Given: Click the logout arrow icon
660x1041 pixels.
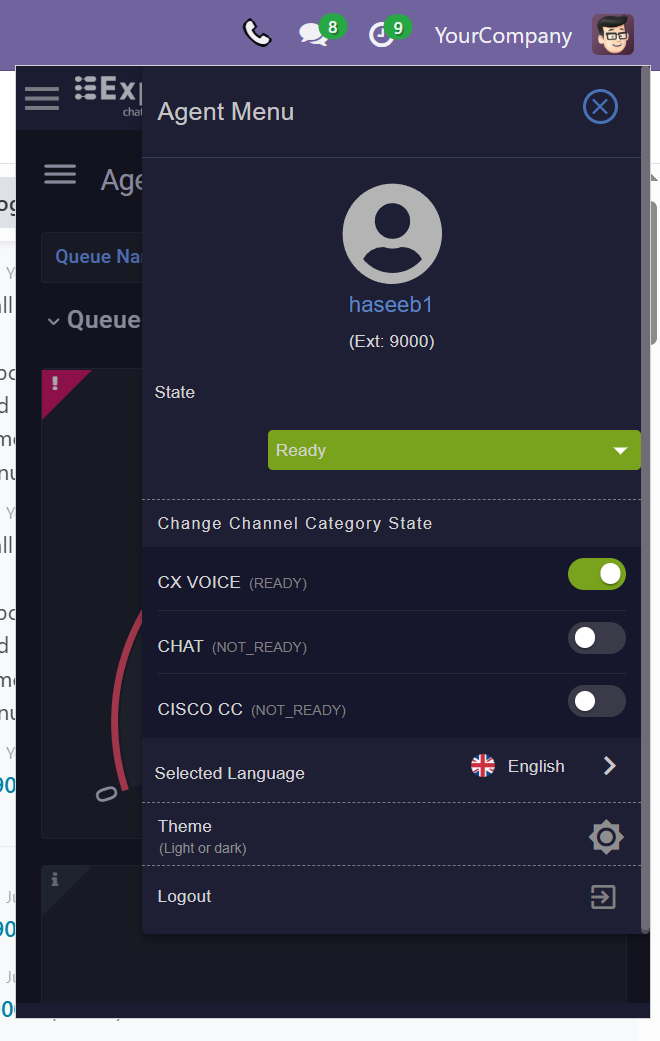Looking at the screenshot, I should click(604, 897).
